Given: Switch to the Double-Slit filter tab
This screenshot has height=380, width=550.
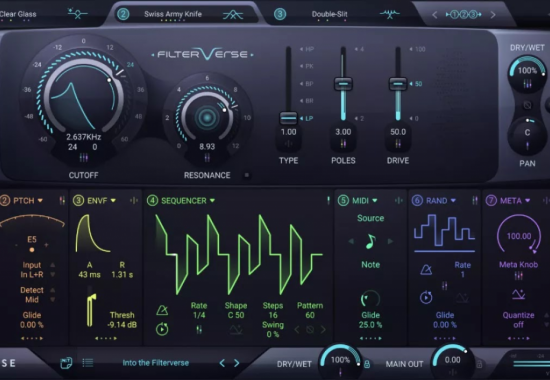Looking at the screenshot, I should click(329, 14).
